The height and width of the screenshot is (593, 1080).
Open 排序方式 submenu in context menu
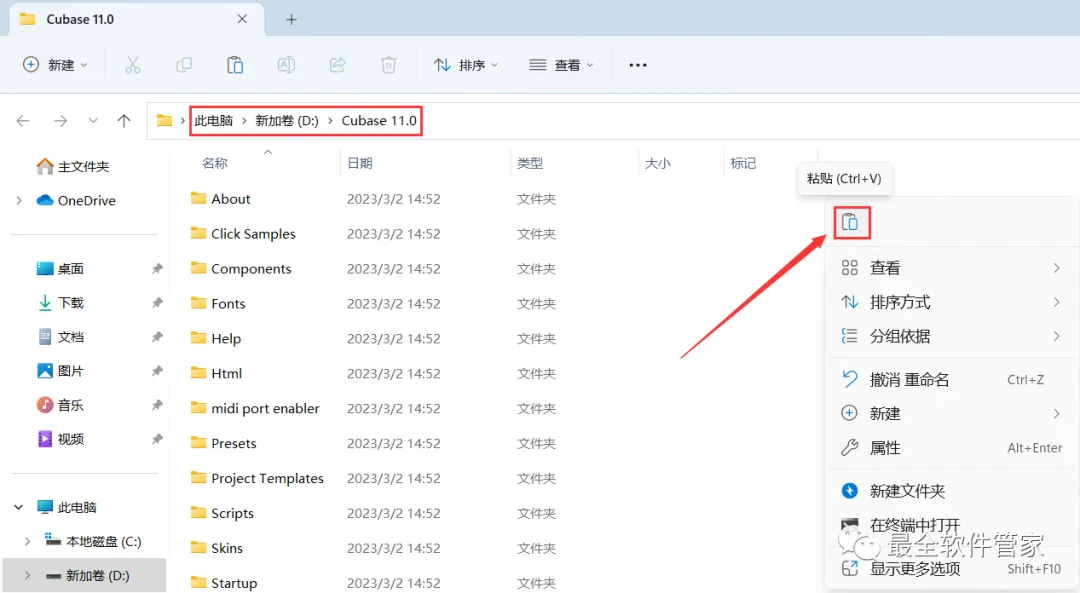tap(952, 302)
